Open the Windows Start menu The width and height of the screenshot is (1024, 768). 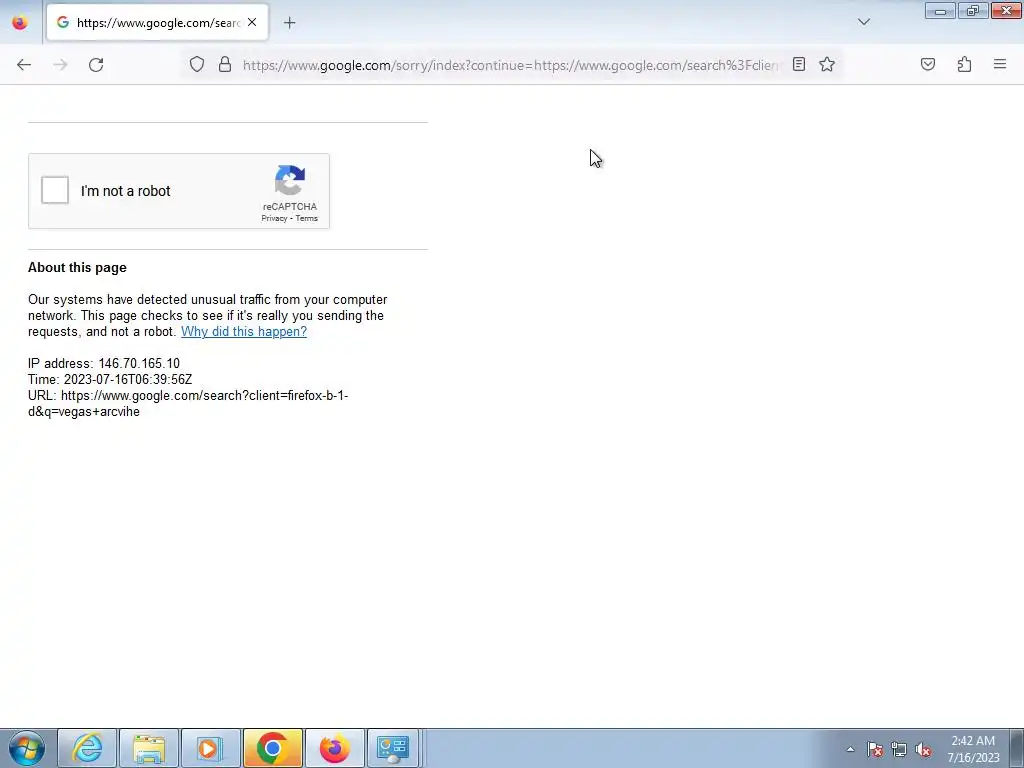(x=27, y=748)
